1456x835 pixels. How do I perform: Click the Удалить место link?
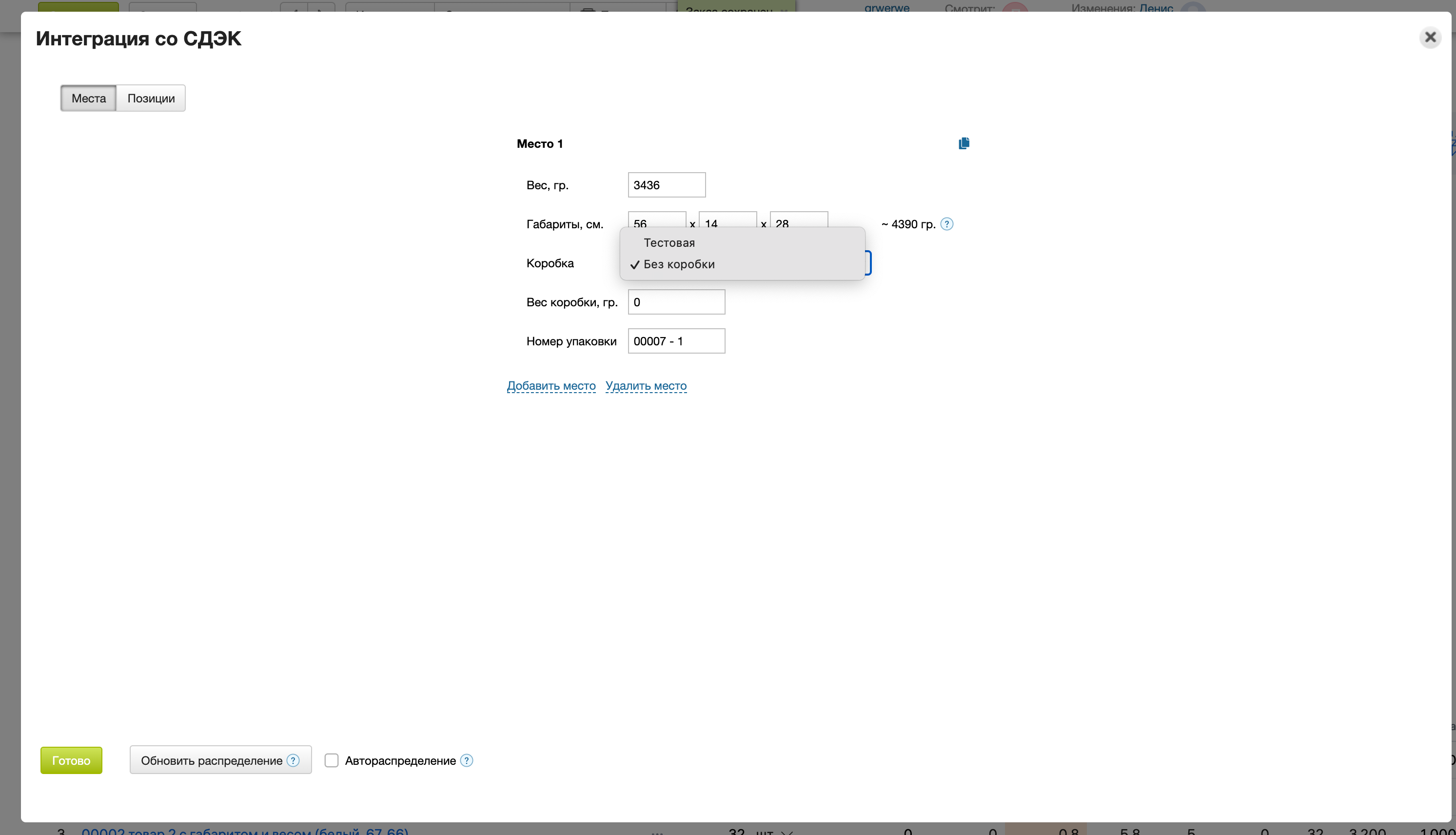pyautogui.click(x=646, y=386)
